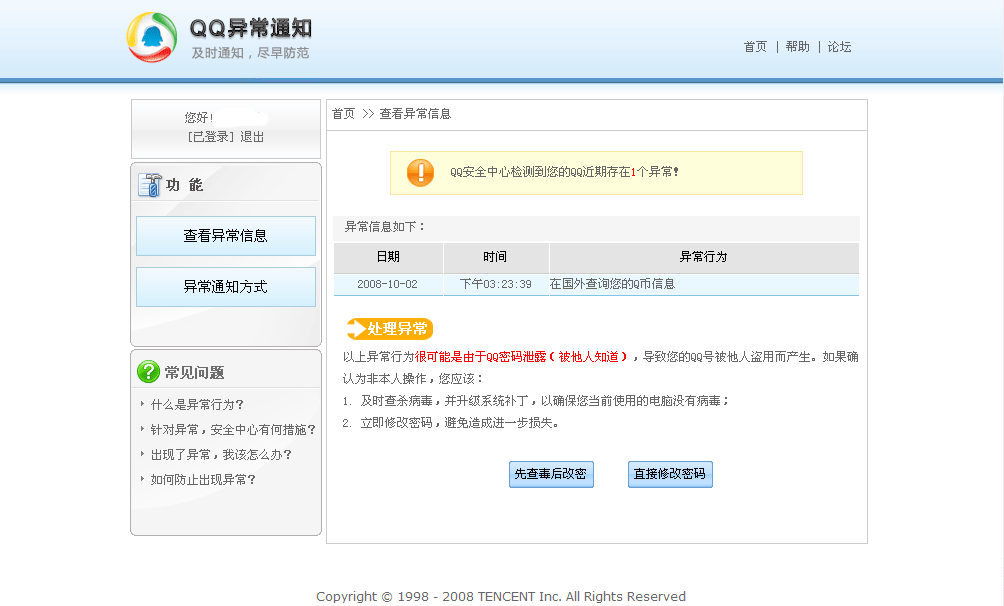
Task: Open FAQ 出现了异常,我该怎么办?
Action: (221, 455)
